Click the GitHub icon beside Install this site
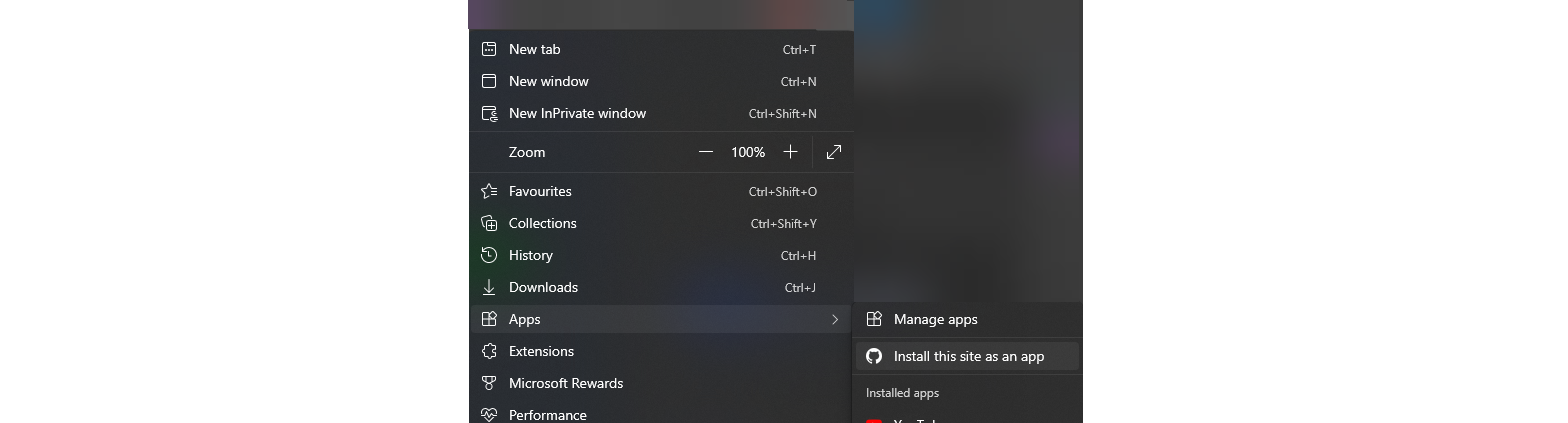 tap(874, 356)
